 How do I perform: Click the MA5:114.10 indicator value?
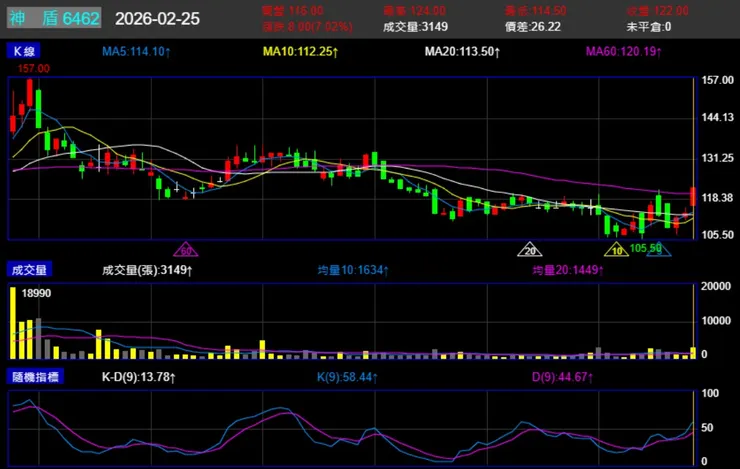coord(136,51)
